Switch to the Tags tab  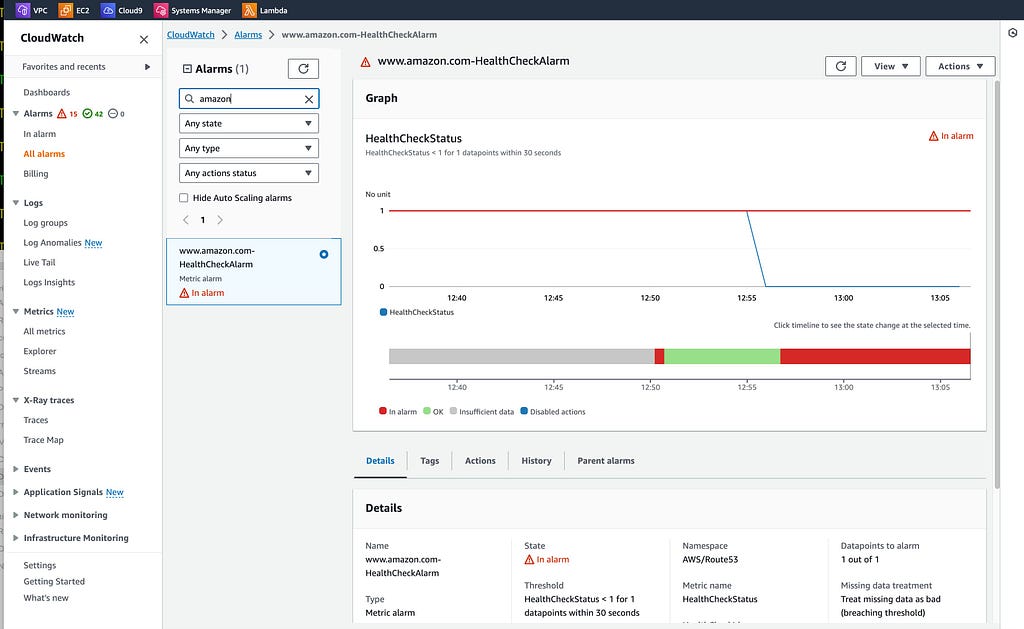(x=430, y=460)
